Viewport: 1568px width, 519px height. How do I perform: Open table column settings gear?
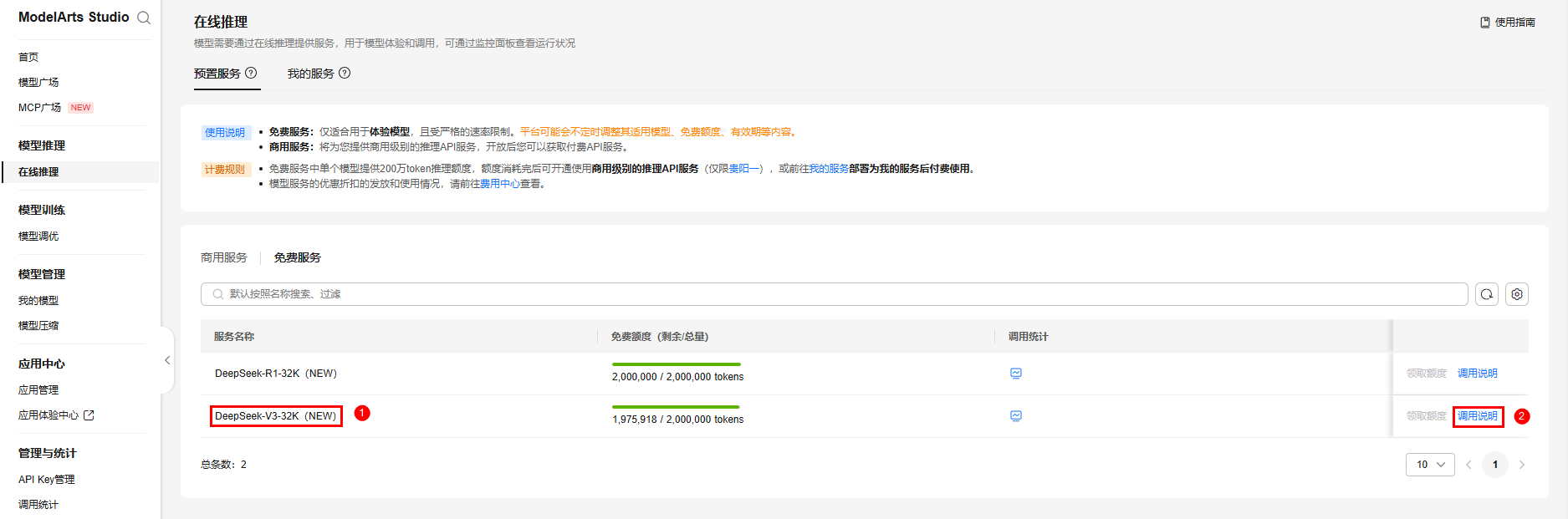[x=1517, y=294]
